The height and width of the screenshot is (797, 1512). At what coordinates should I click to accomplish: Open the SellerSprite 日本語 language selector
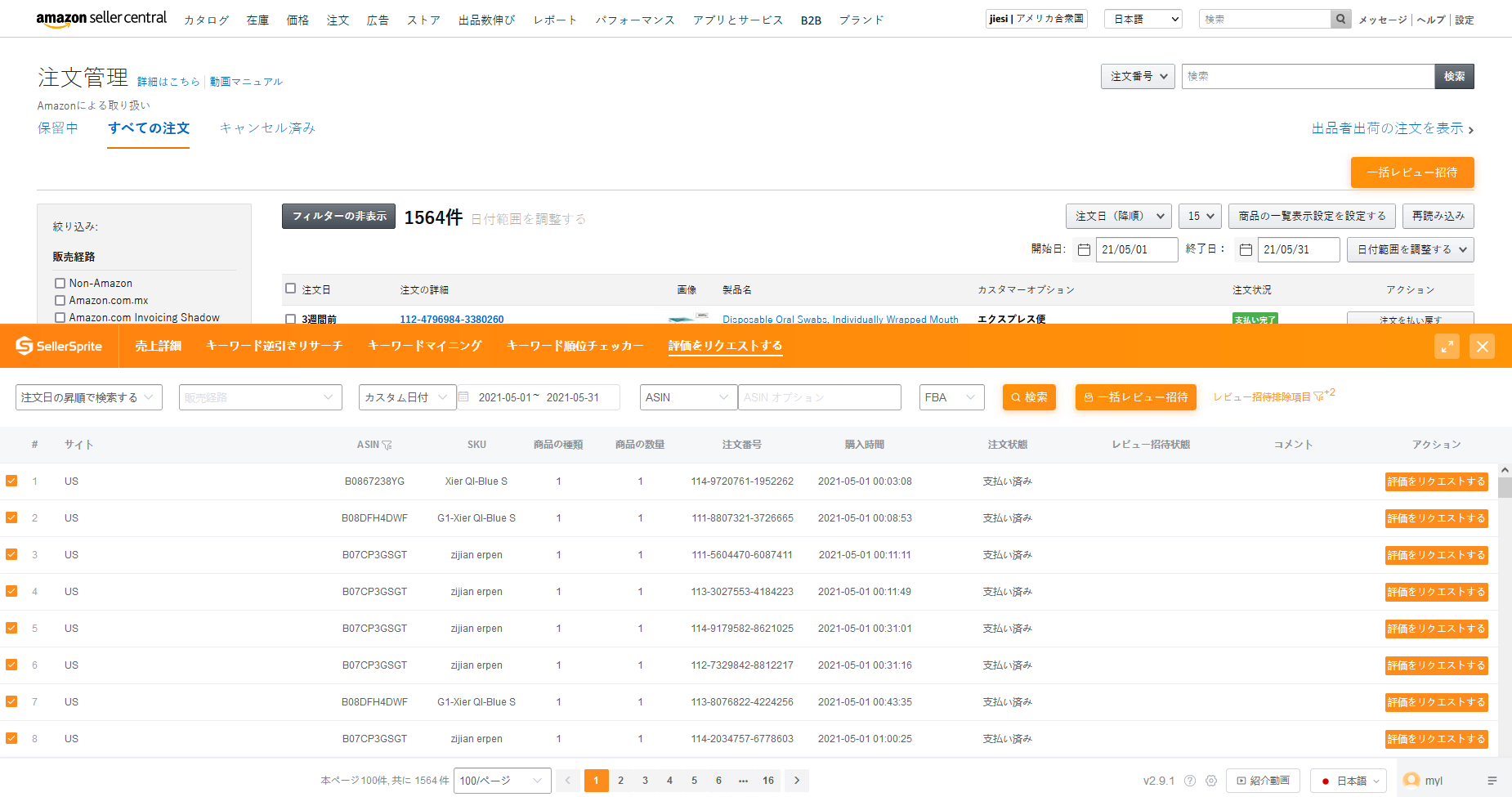click(1349, 781)
